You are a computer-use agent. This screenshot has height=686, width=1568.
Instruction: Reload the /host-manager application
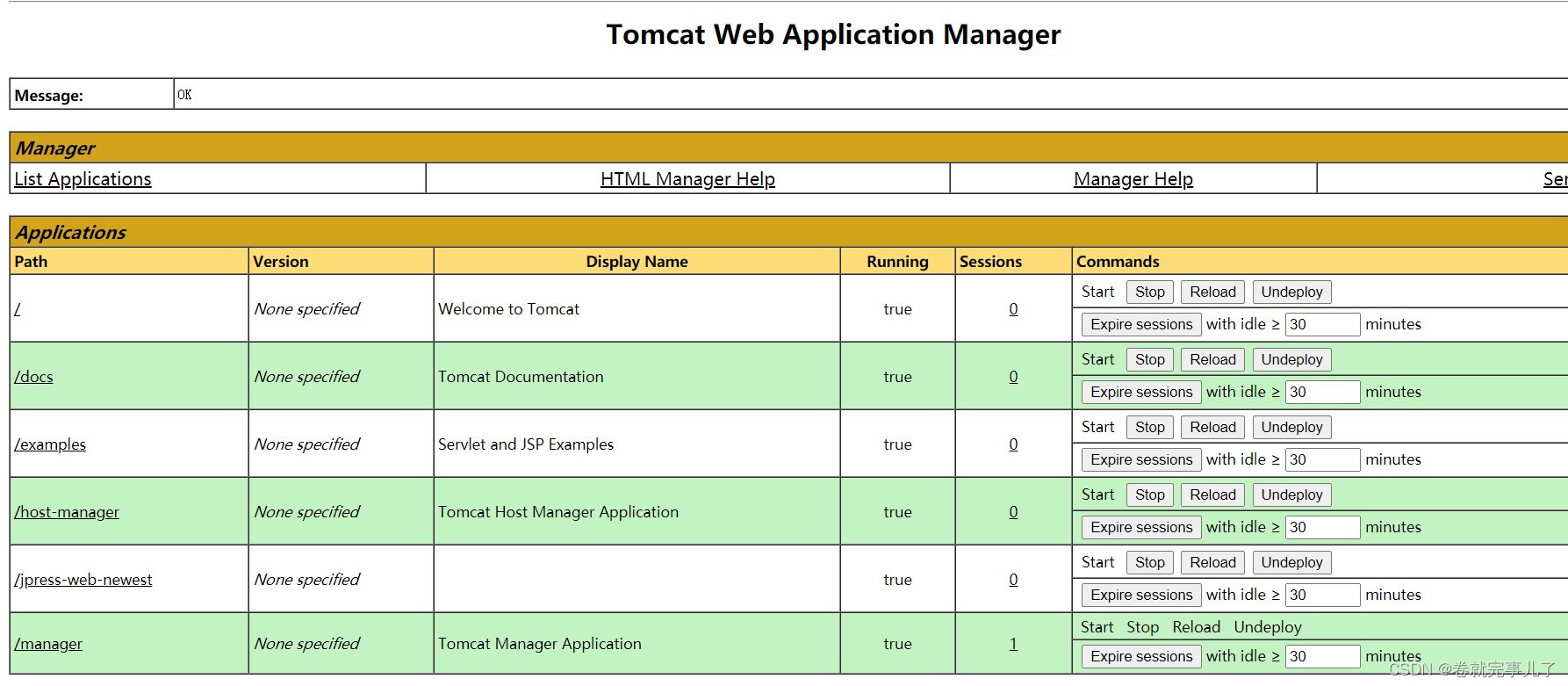point(1212,495)
